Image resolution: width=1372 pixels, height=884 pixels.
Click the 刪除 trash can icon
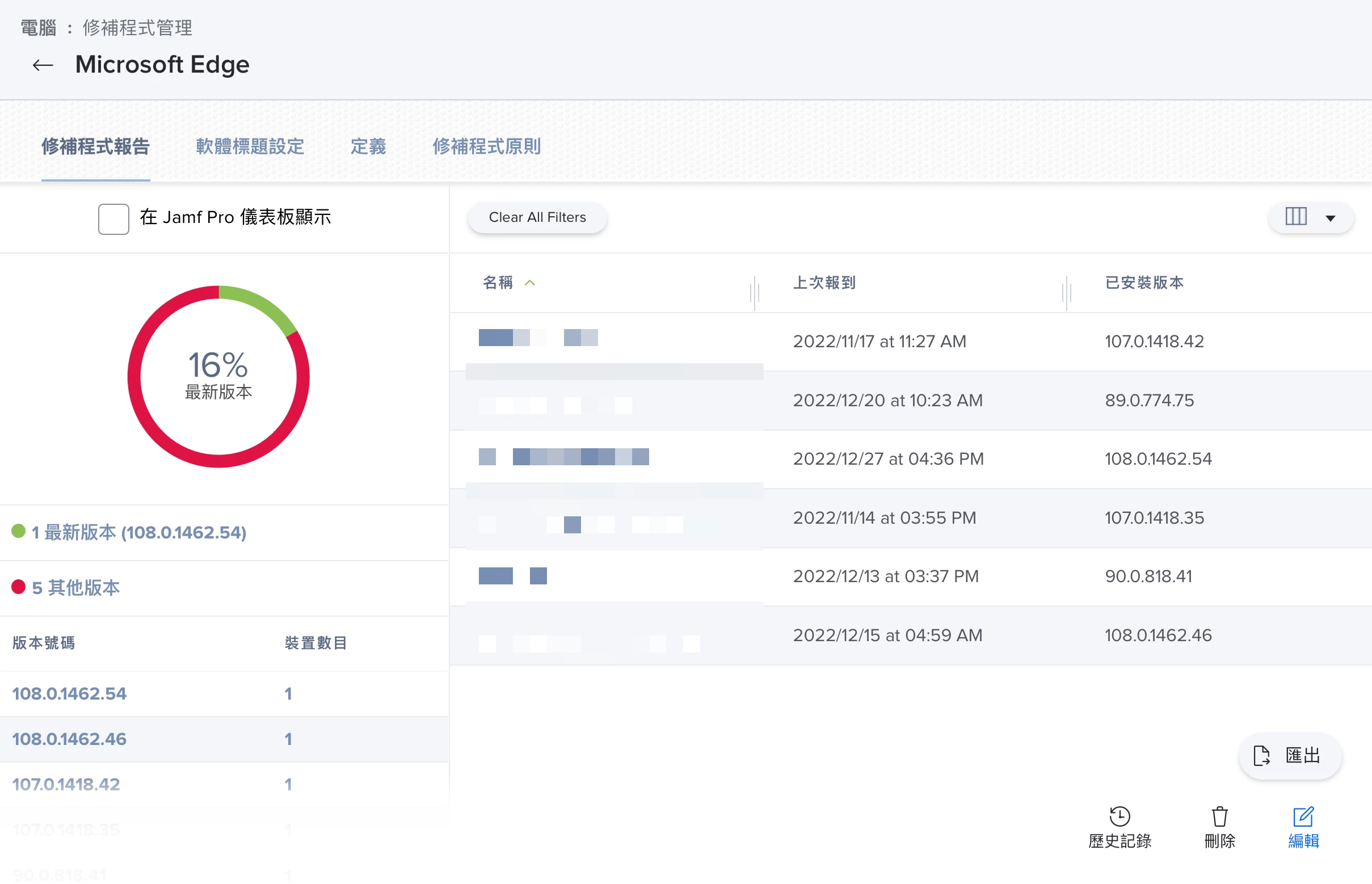point(1219,816)
